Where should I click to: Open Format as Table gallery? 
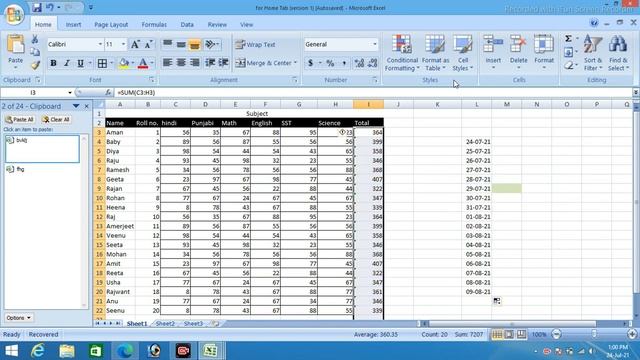click(x=435, y=53)
